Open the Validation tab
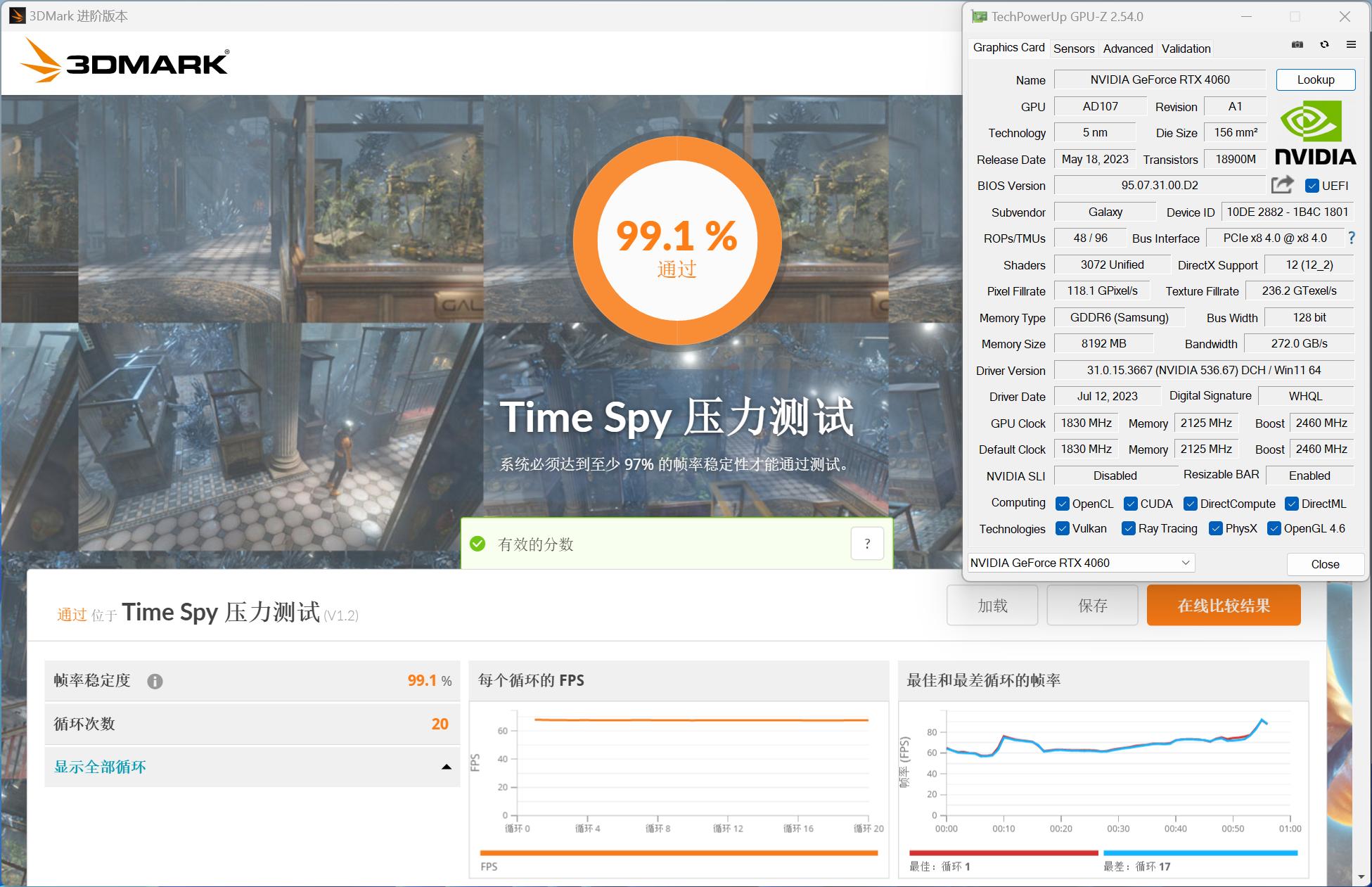Image resolution: width=1372 pixels, height=887 pixels. [1186, 48]
